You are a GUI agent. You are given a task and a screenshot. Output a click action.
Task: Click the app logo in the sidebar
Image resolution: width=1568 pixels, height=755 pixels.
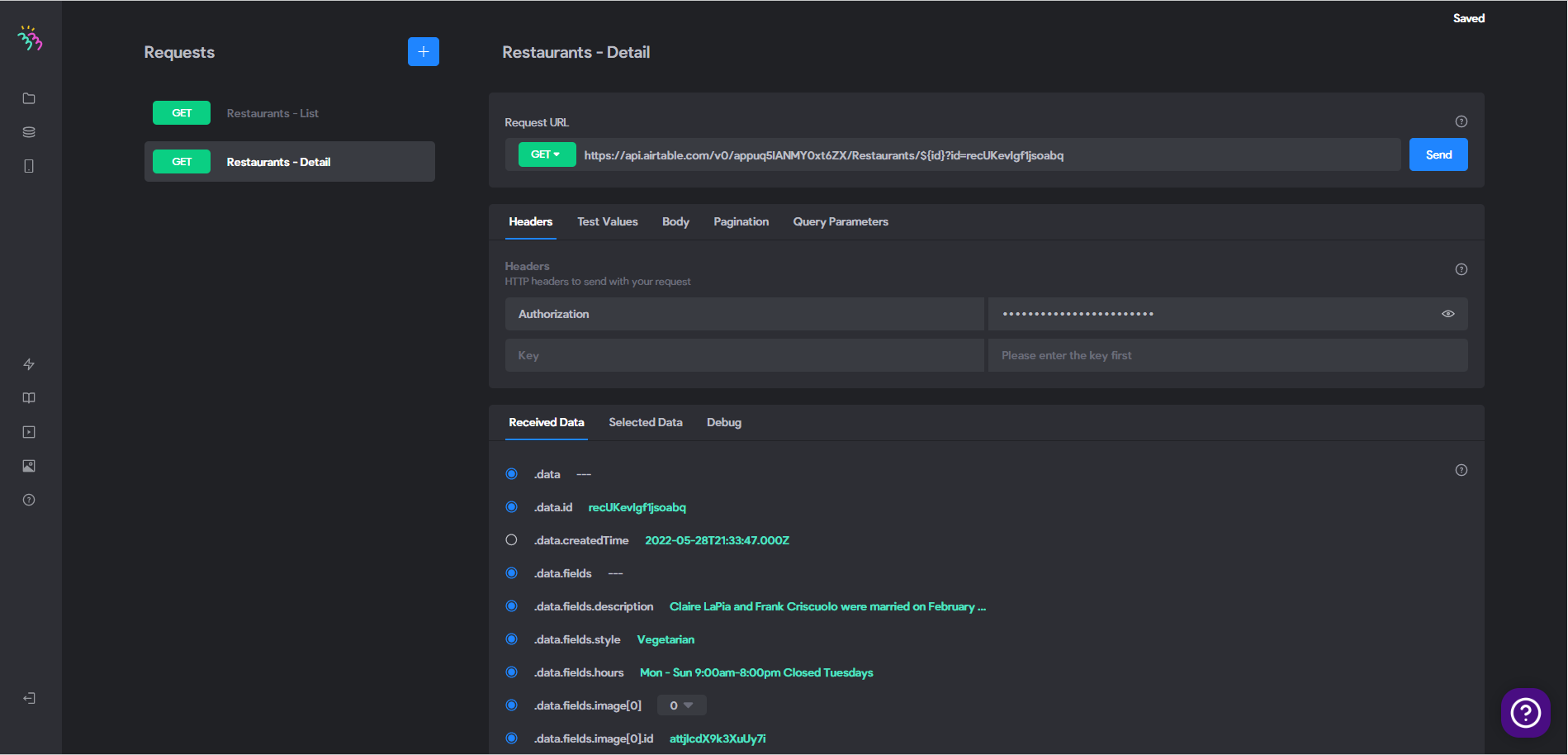coord(30,38)
